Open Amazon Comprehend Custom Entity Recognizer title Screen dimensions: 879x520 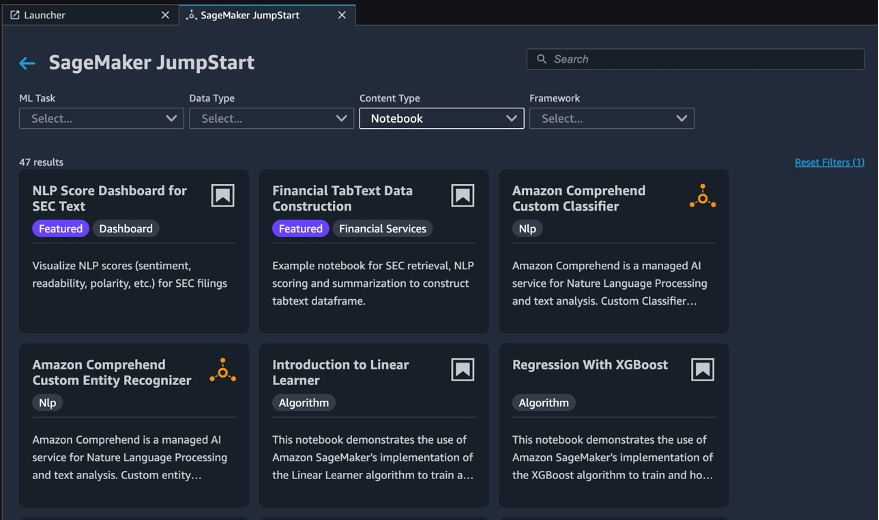tap(112, 373)
